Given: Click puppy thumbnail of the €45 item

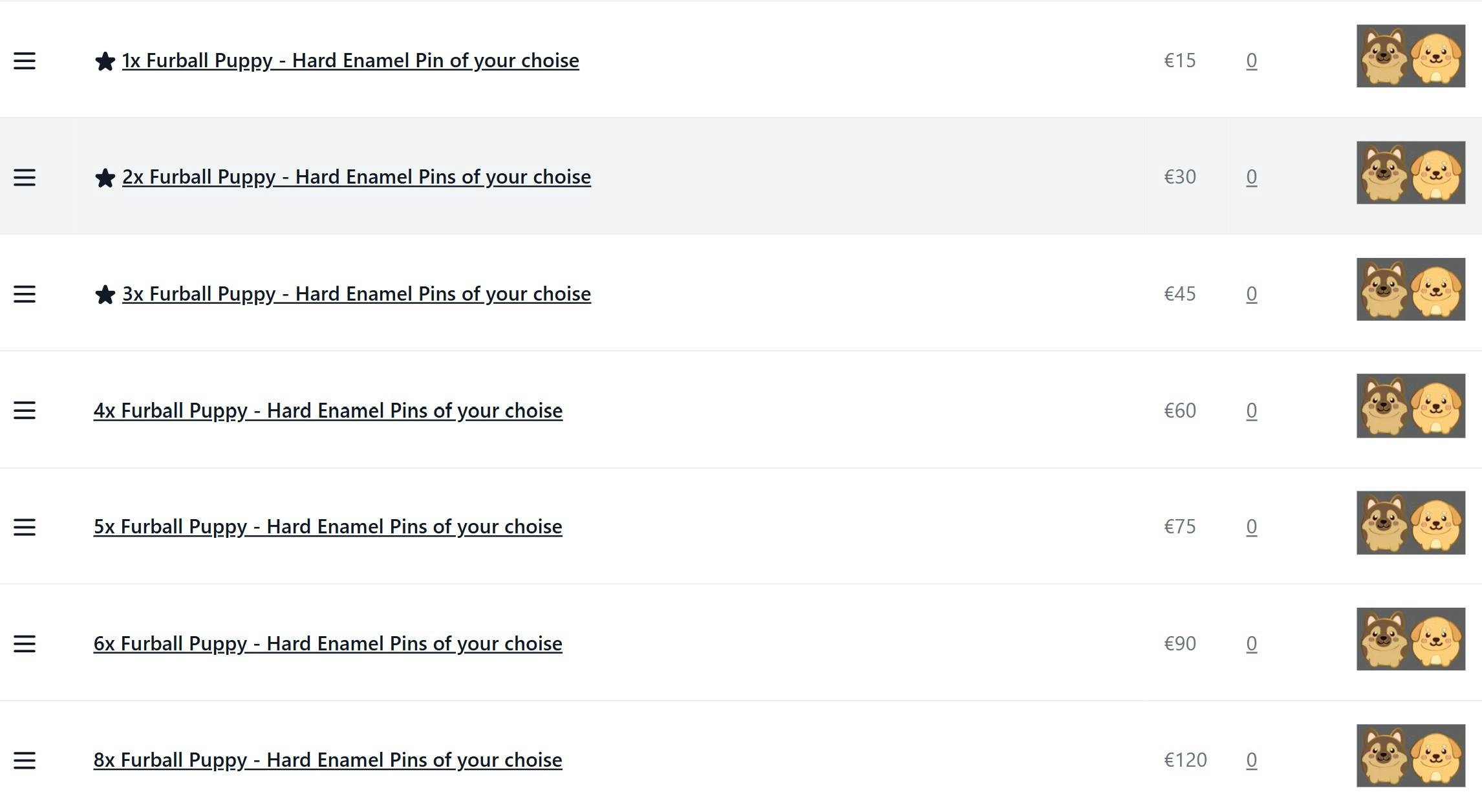Looking at the screenshot, I should pos(1410,289).
